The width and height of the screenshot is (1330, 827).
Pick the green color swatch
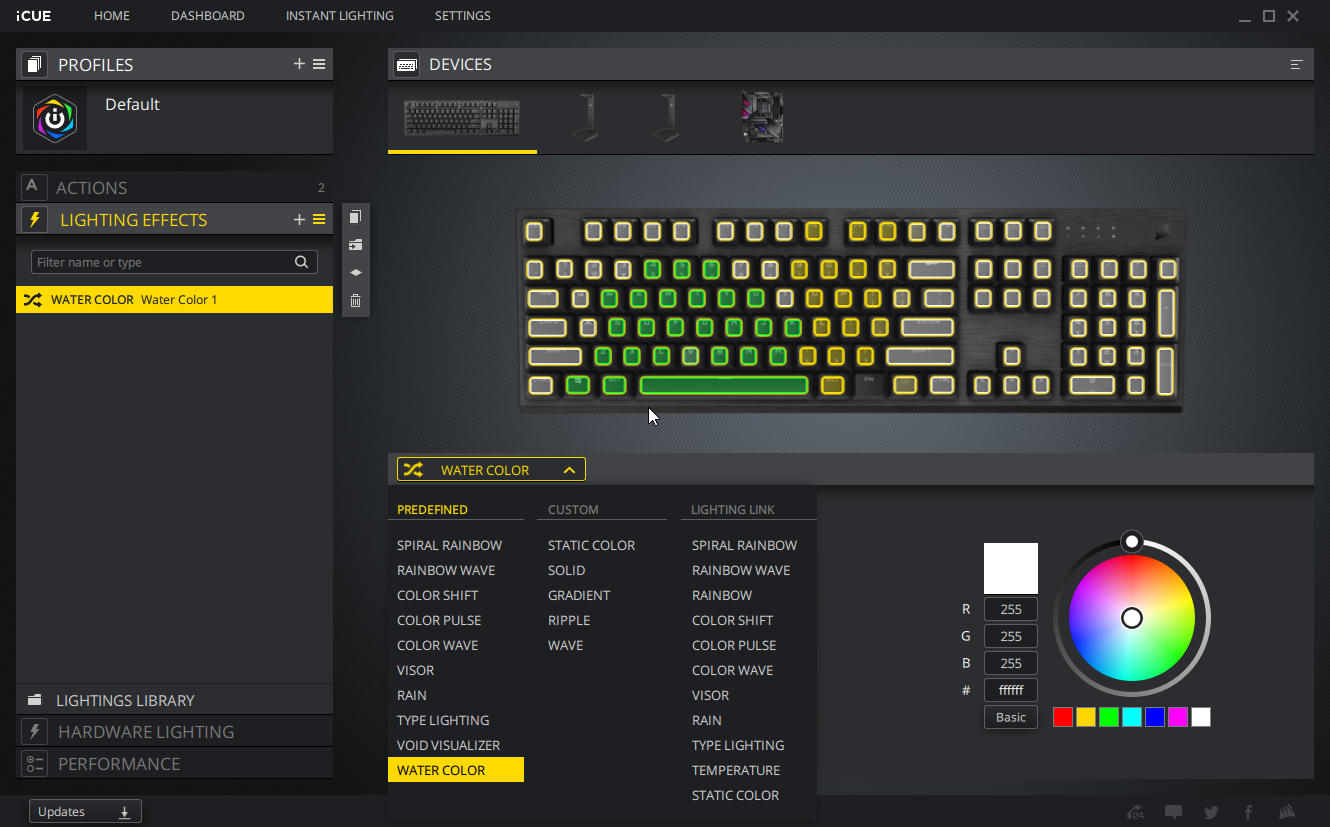(1109, 717)
